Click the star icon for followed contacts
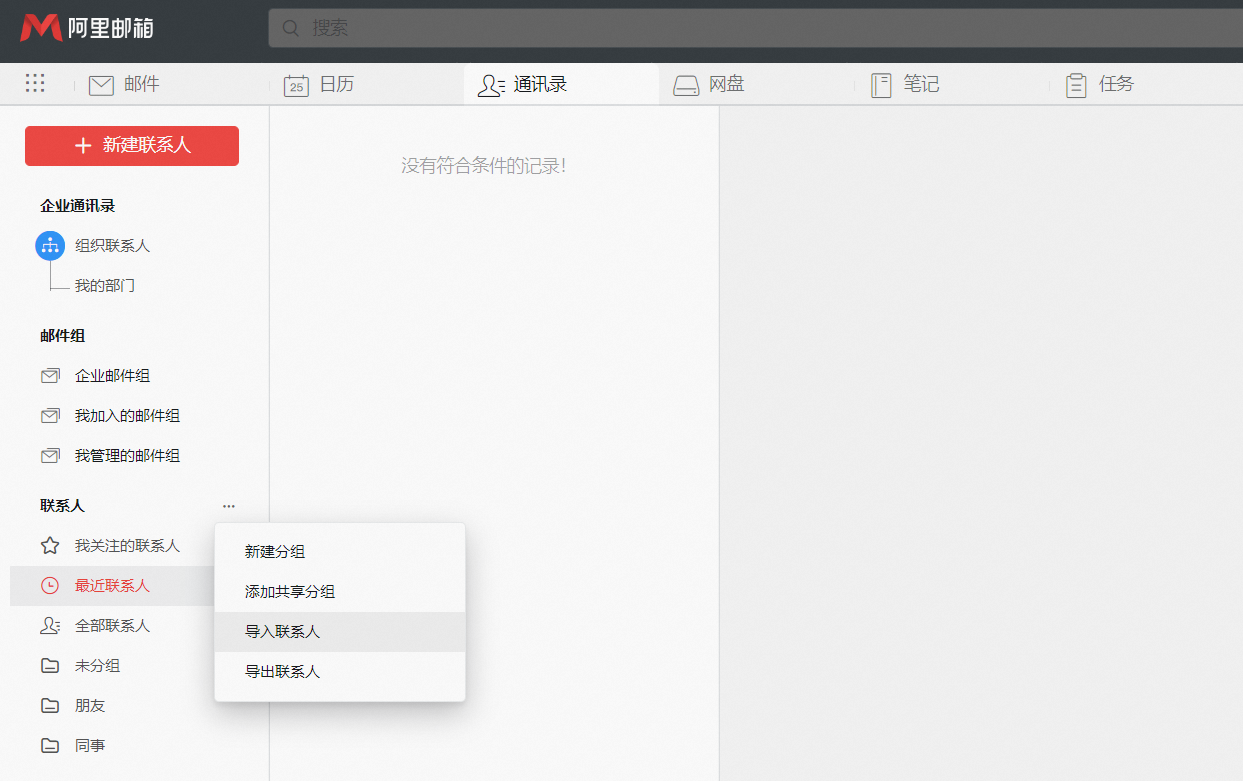Screen dimensions: 1243x781 [50, 546]
